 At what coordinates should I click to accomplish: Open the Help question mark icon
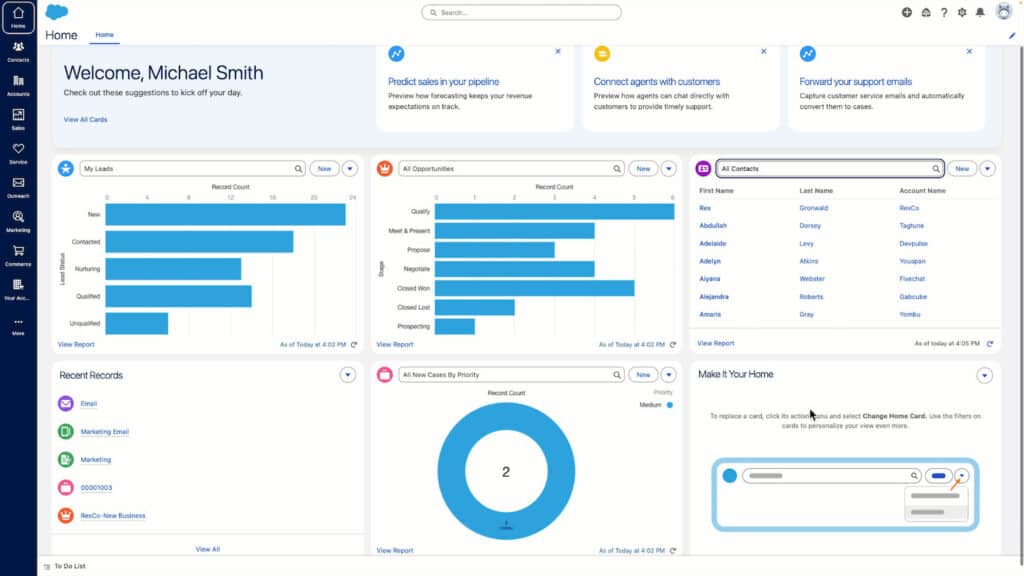pyautogui.click(x=944, y=12)
